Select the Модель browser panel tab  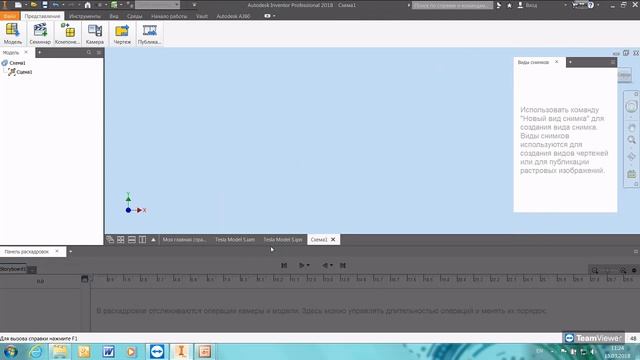[x=11, y=53]
